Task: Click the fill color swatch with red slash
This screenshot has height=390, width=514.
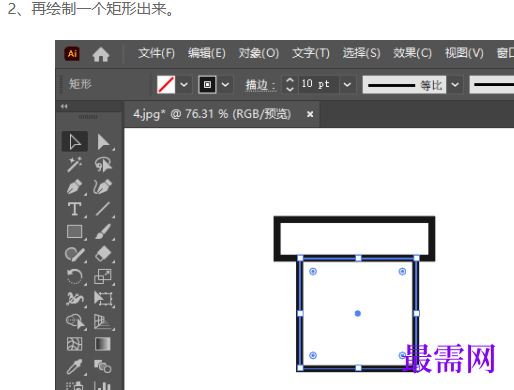Action: tap(166, 85)
